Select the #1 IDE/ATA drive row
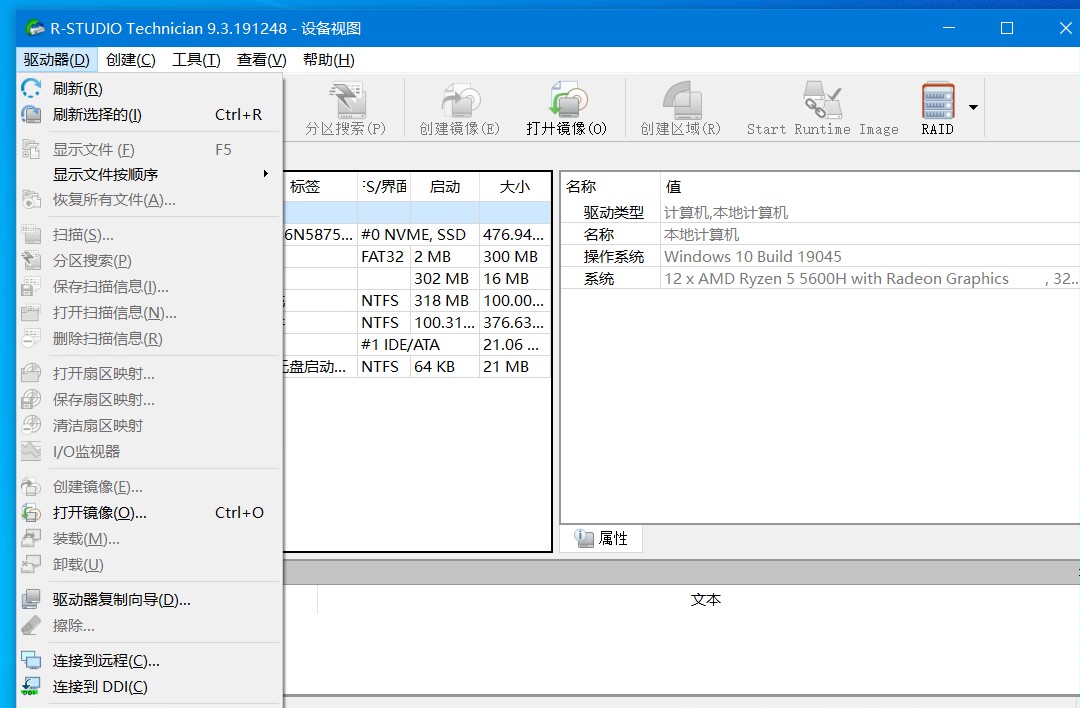The image size is (1080, 708). click(417, 344)
